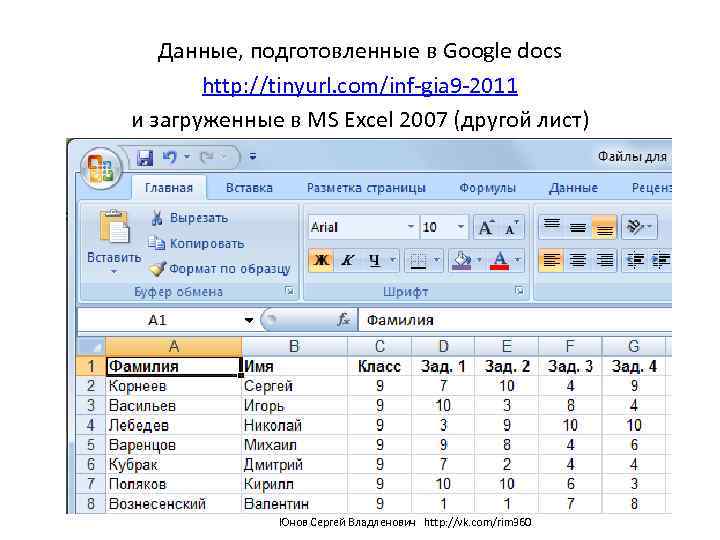Viewport: 720px width, 540px height.
Task: Open text orientation button
Action: click(x=639, y=227)
